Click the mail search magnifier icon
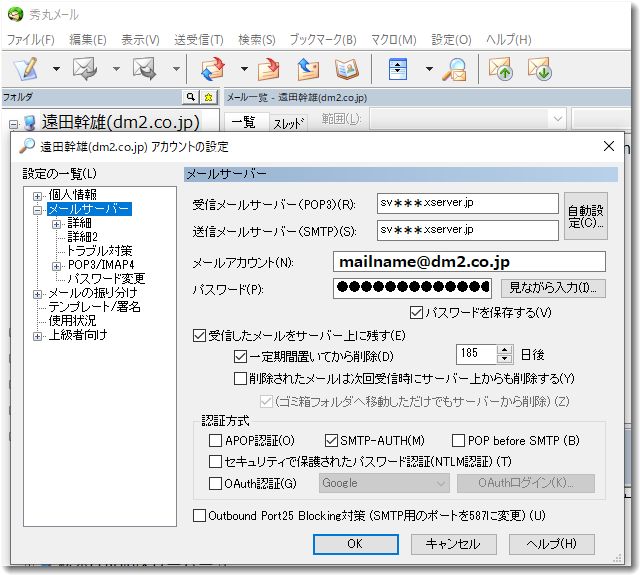 pyautogui.click(x=455, y=69)
